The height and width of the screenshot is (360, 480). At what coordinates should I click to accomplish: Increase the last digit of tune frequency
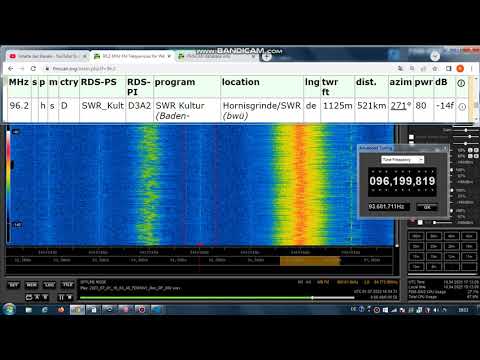tap(432, 172)
